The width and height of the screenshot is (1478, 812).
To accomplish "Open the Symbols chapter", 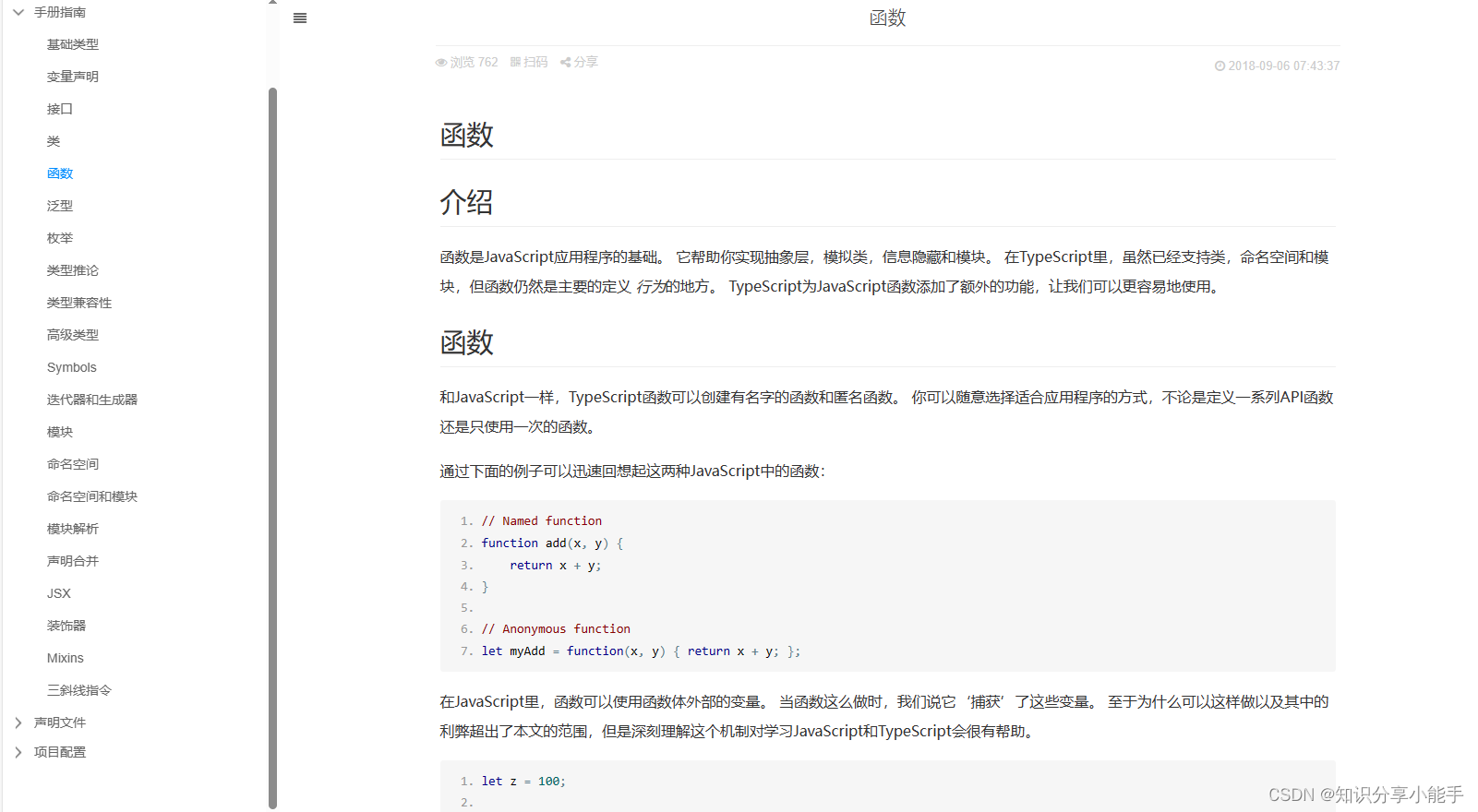I will [72, 367].
